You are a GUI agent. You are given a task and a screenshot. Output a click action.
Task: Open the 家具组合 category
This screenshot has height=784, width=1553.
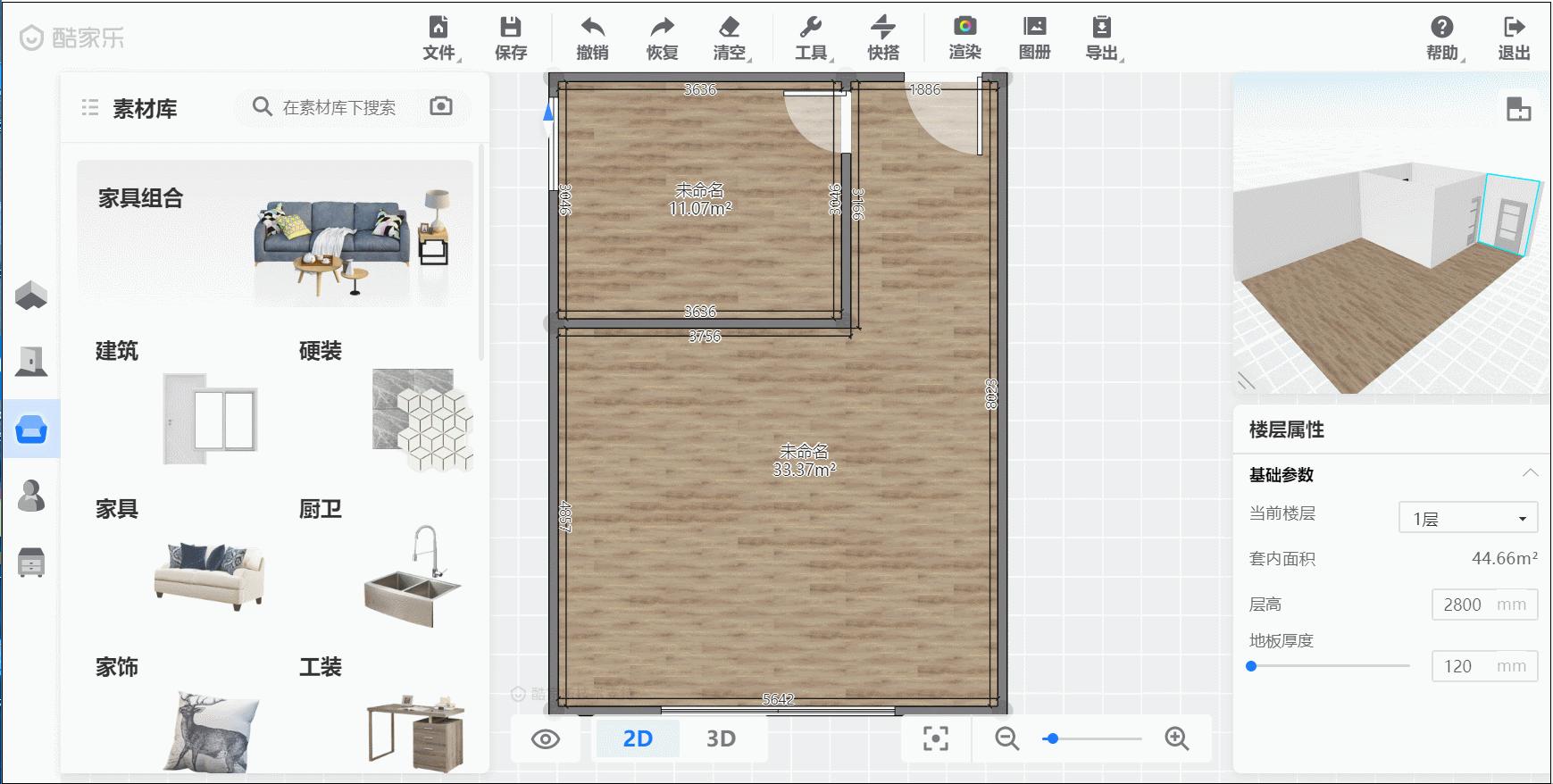tap(275, 234)
